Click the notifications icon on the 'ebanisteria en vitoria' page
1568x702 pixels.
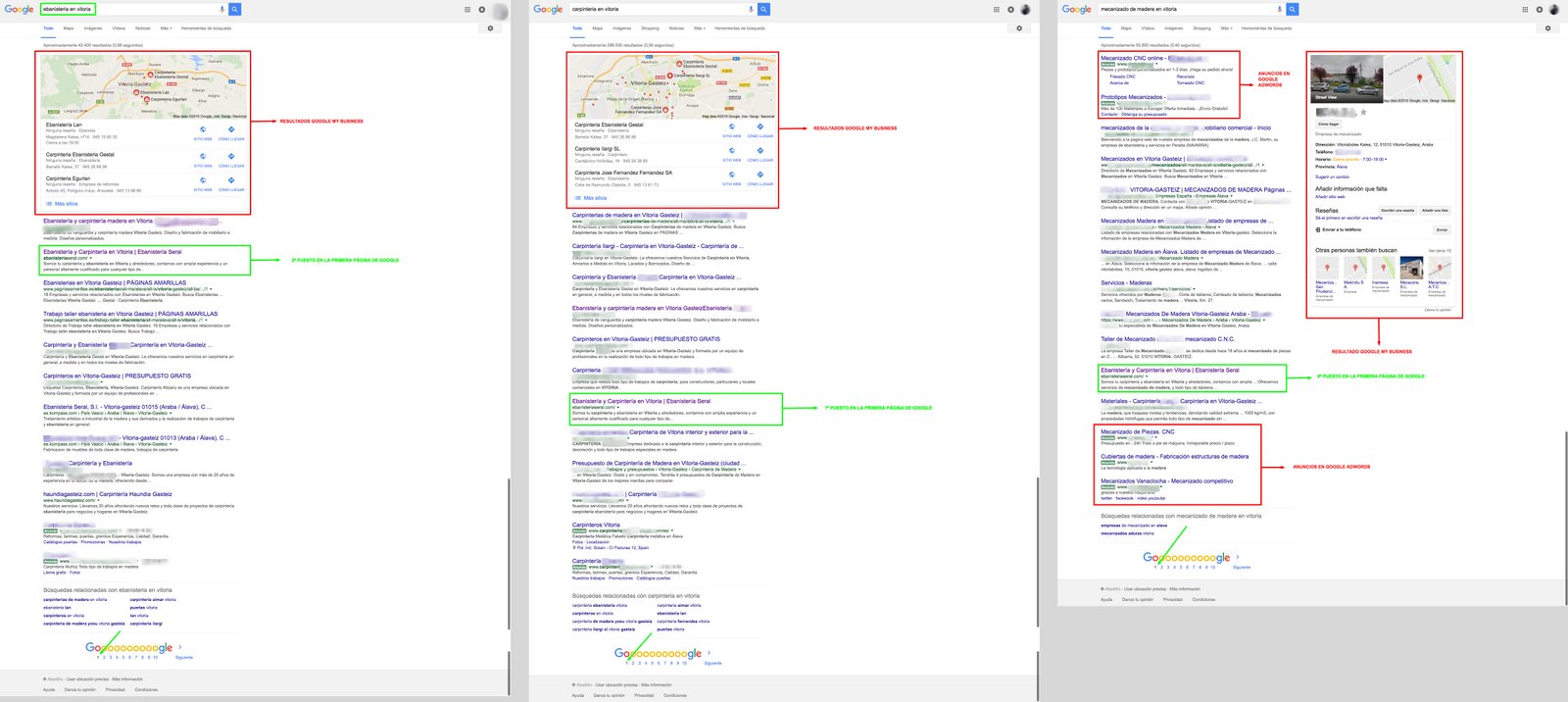click(481, 9)
